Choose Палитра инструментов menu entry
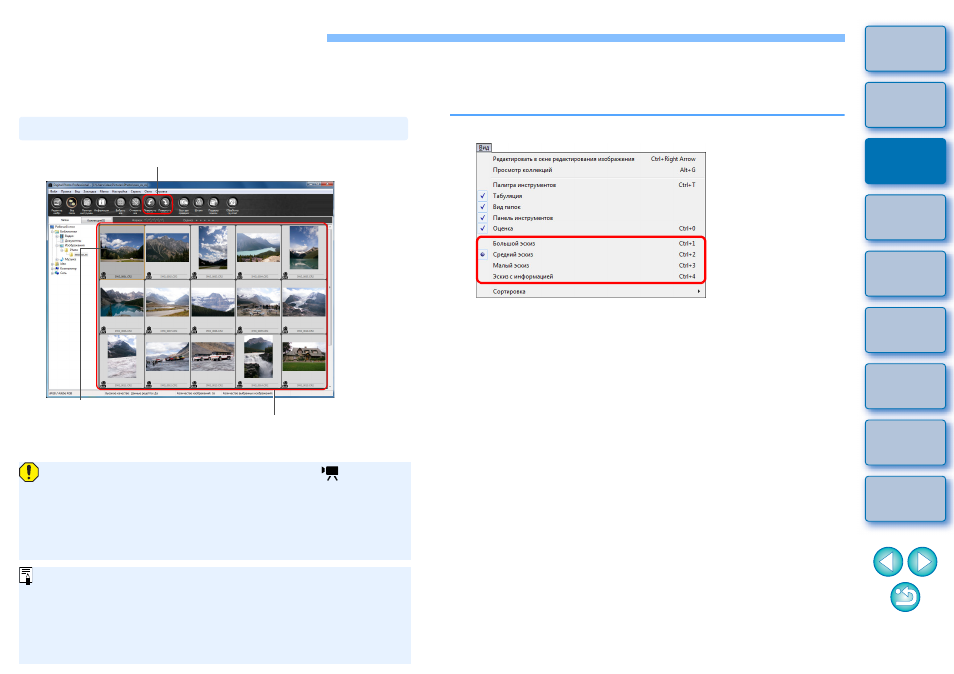Viewport: 954px width, 674px height. (x=590, y=184)
